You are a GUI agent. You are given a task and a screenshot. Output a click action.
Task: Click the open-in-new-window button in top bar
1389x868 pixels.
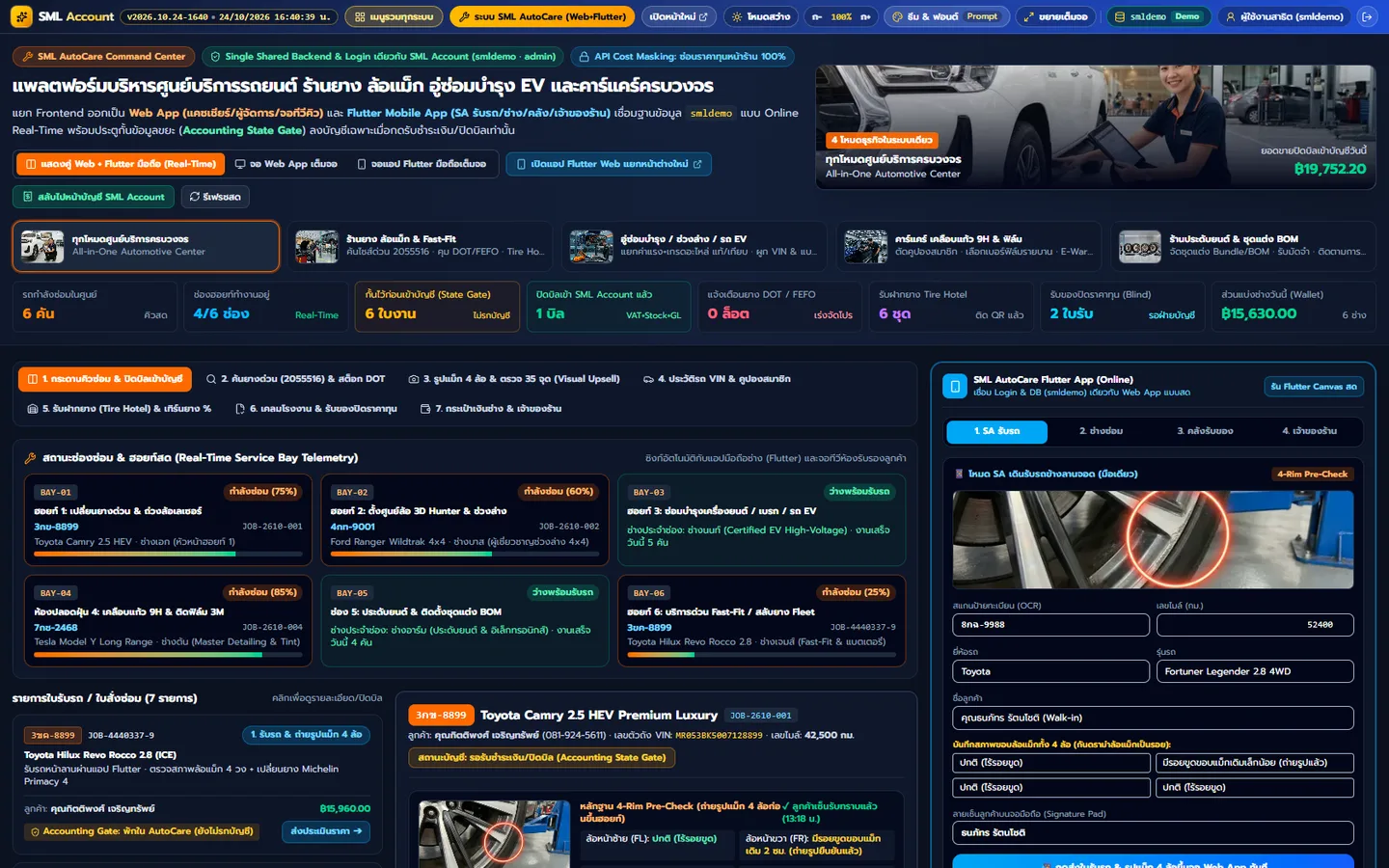click(678, 16)
